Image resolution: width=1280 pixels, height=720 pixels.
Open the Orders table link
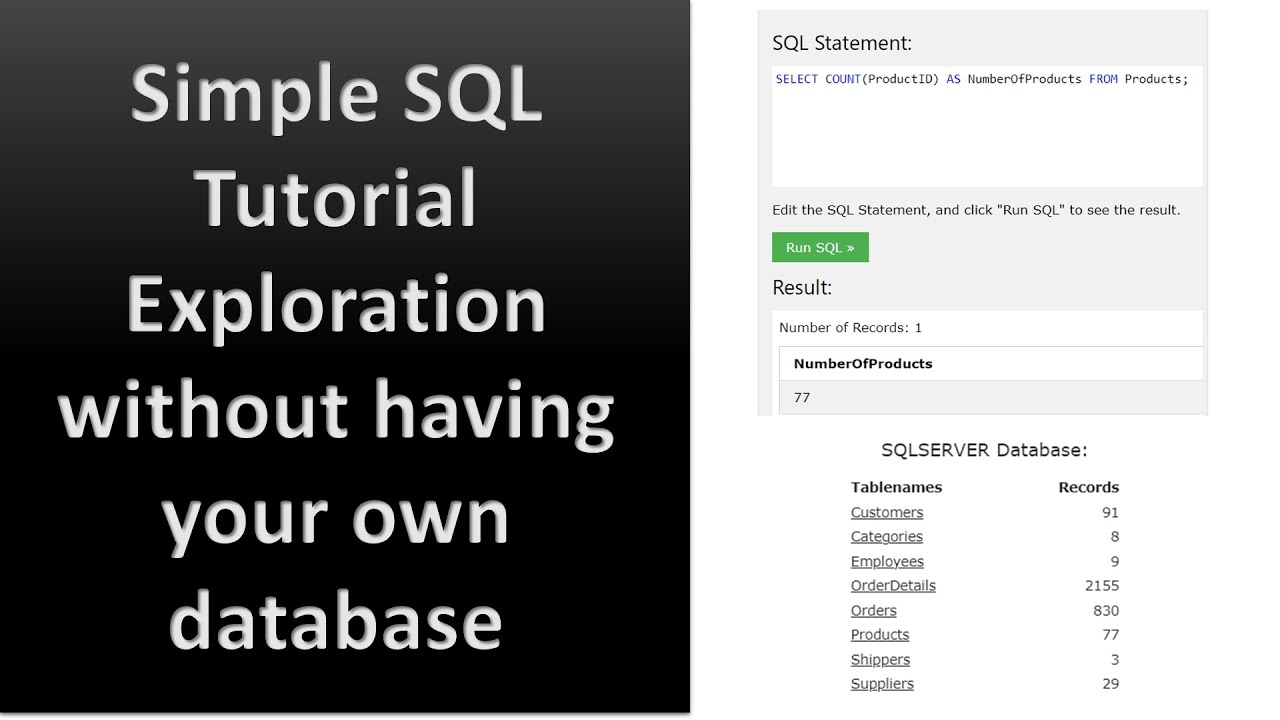click(x=874, y=611)
